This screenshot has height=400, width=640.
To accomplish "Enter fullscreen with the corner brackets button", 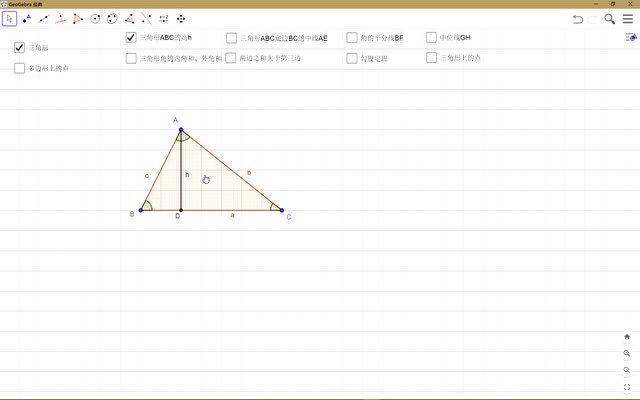I will 627,386.
